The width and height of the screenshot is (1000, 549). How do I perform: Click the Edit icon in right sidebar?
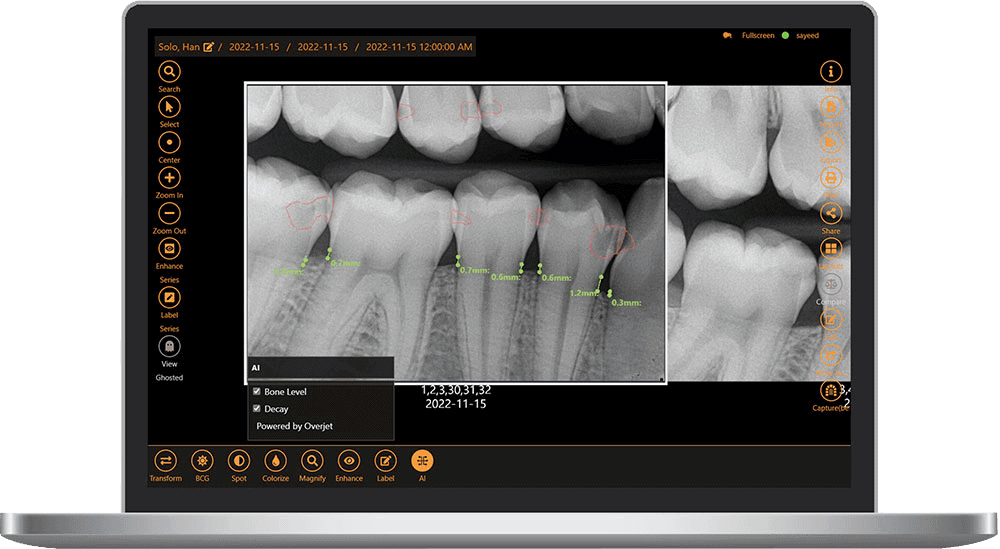(830, 319)
